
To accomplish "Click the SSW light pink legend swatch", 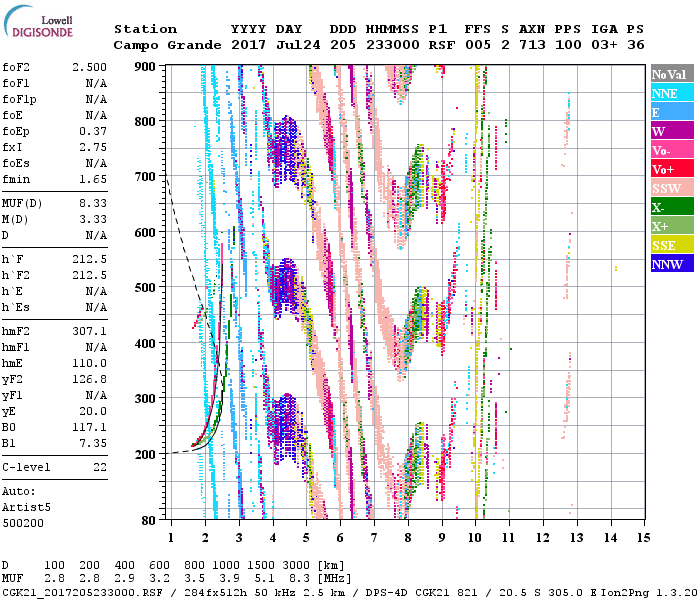I will pos(671,188).
